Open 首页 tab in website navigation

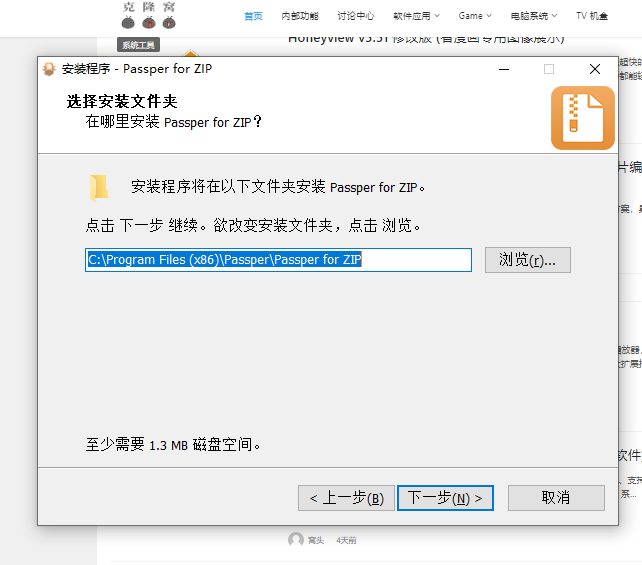[x=253, y=16]
